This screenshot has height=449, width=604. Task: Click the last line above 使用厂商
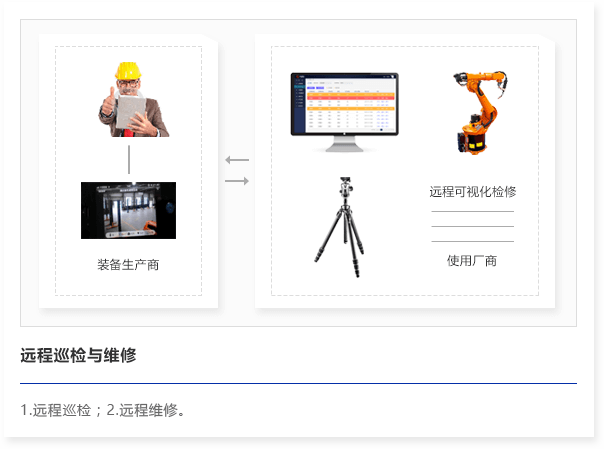(x=472, y=241)
